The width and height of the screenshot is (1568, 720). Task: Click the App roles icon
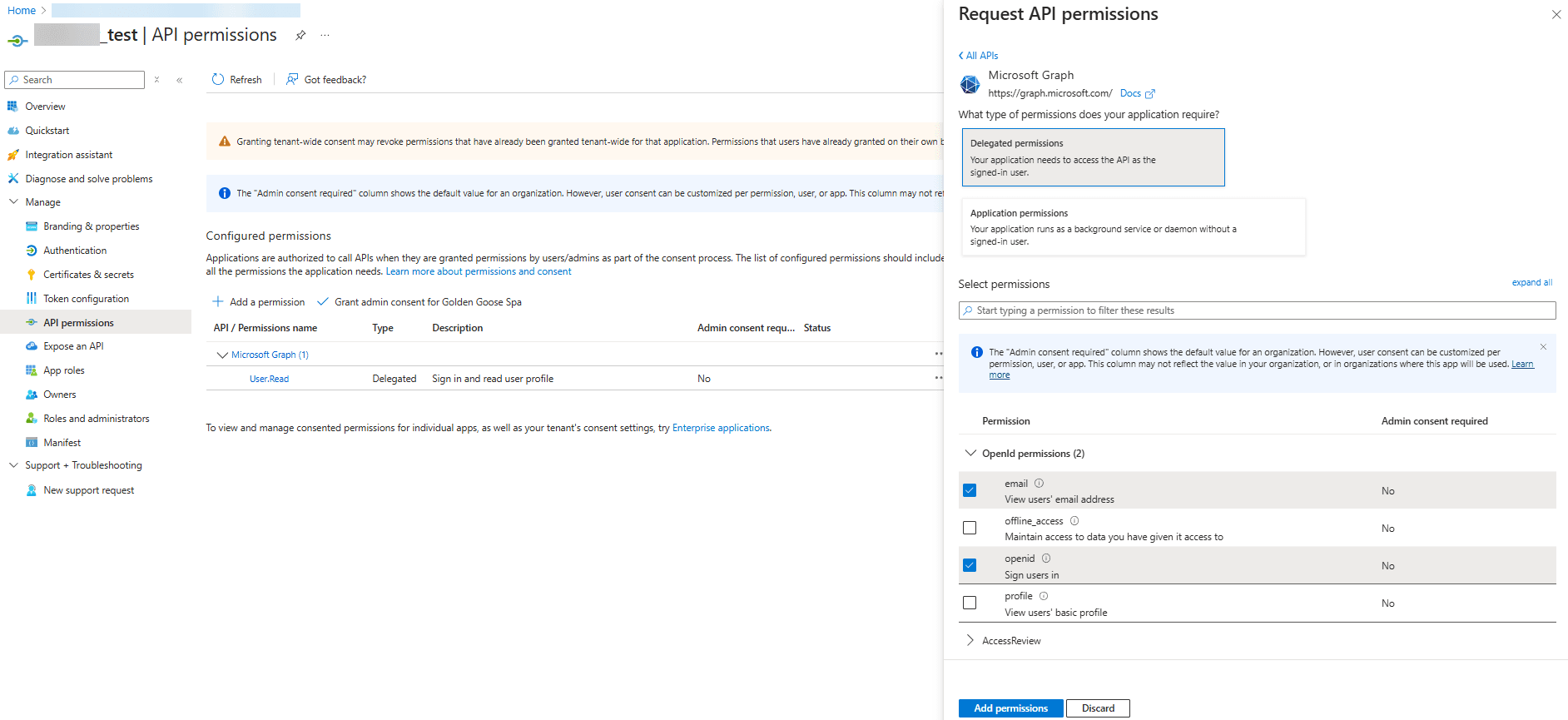pos(32,370)
